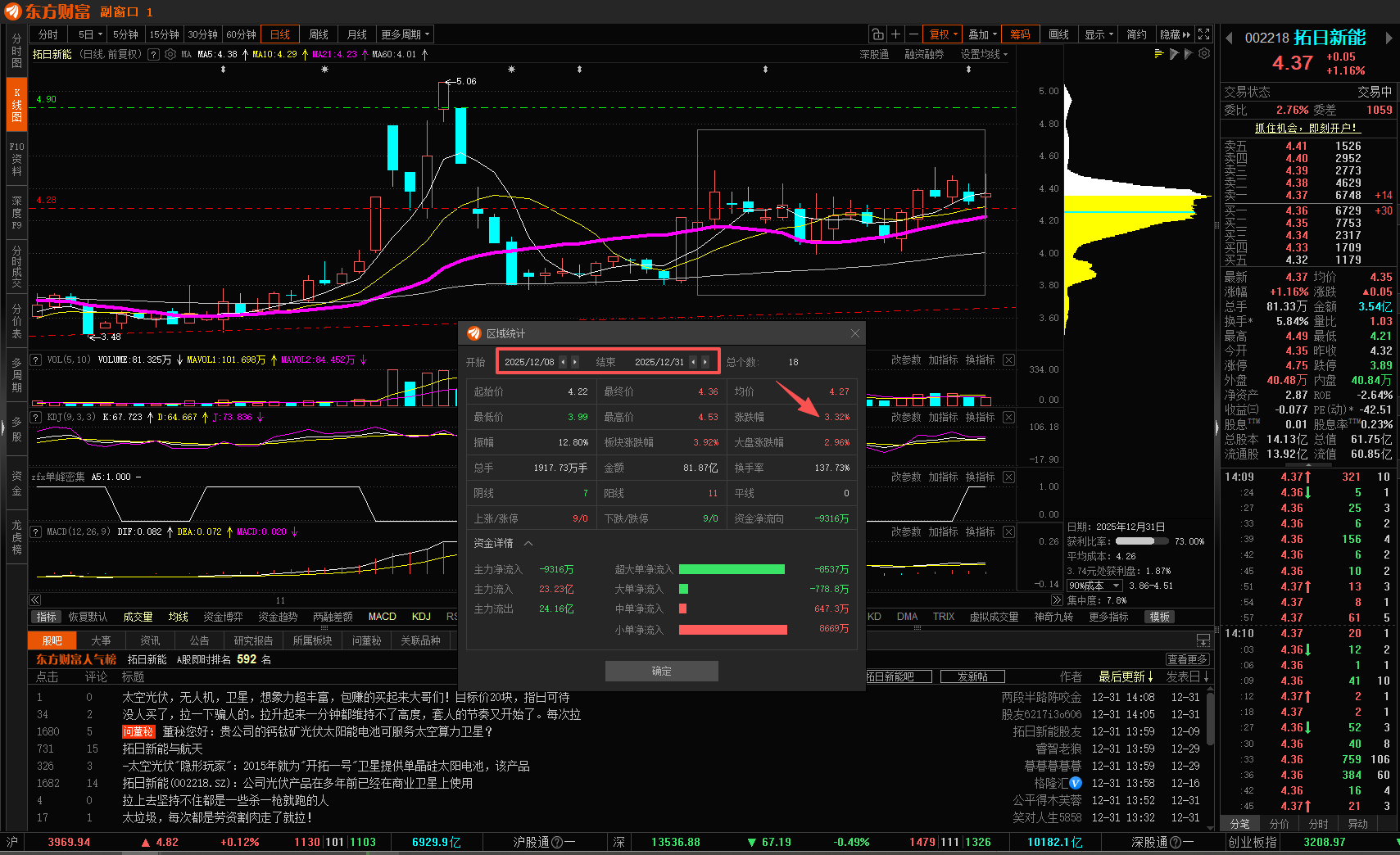
Task: Open the 90%成本 dropdown
Action: 1094,586
